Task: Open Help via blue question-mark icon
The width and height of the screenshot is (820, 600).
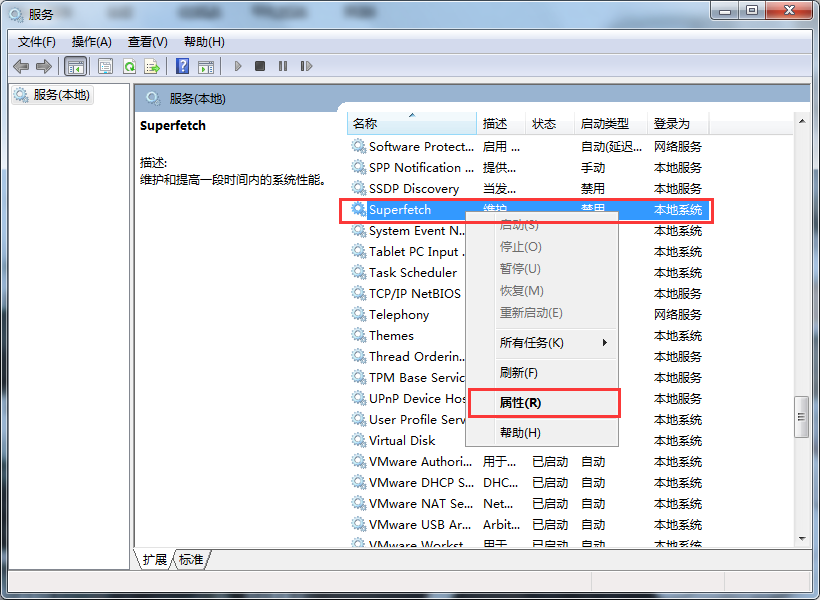Action: [182, 66]
